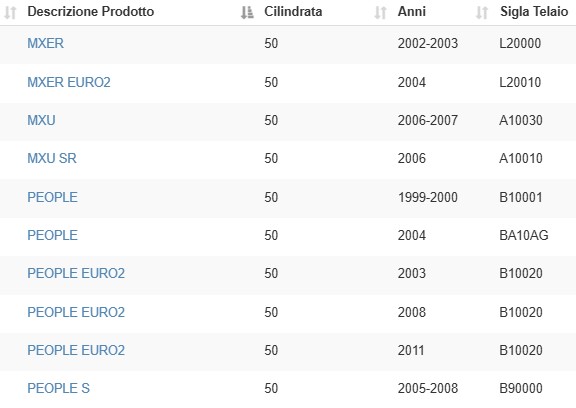Click the Cilindrata column header
Viewport: 576px width, 408px height.
point(293,12)
